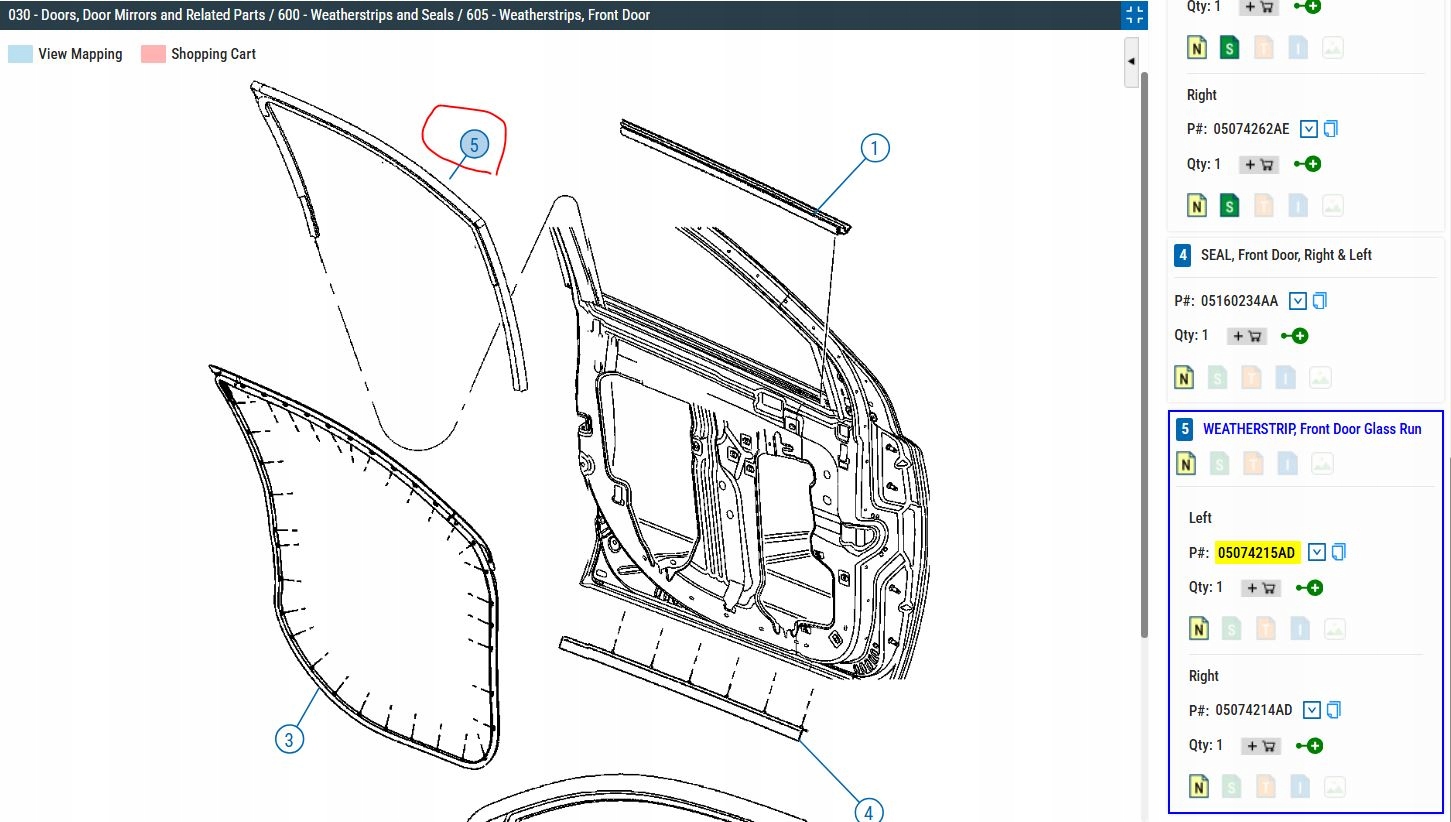Screen dimensions: 1451x822
Task: Expand the dropdown beside part number 05074215AD
Action: (1317, 552)
